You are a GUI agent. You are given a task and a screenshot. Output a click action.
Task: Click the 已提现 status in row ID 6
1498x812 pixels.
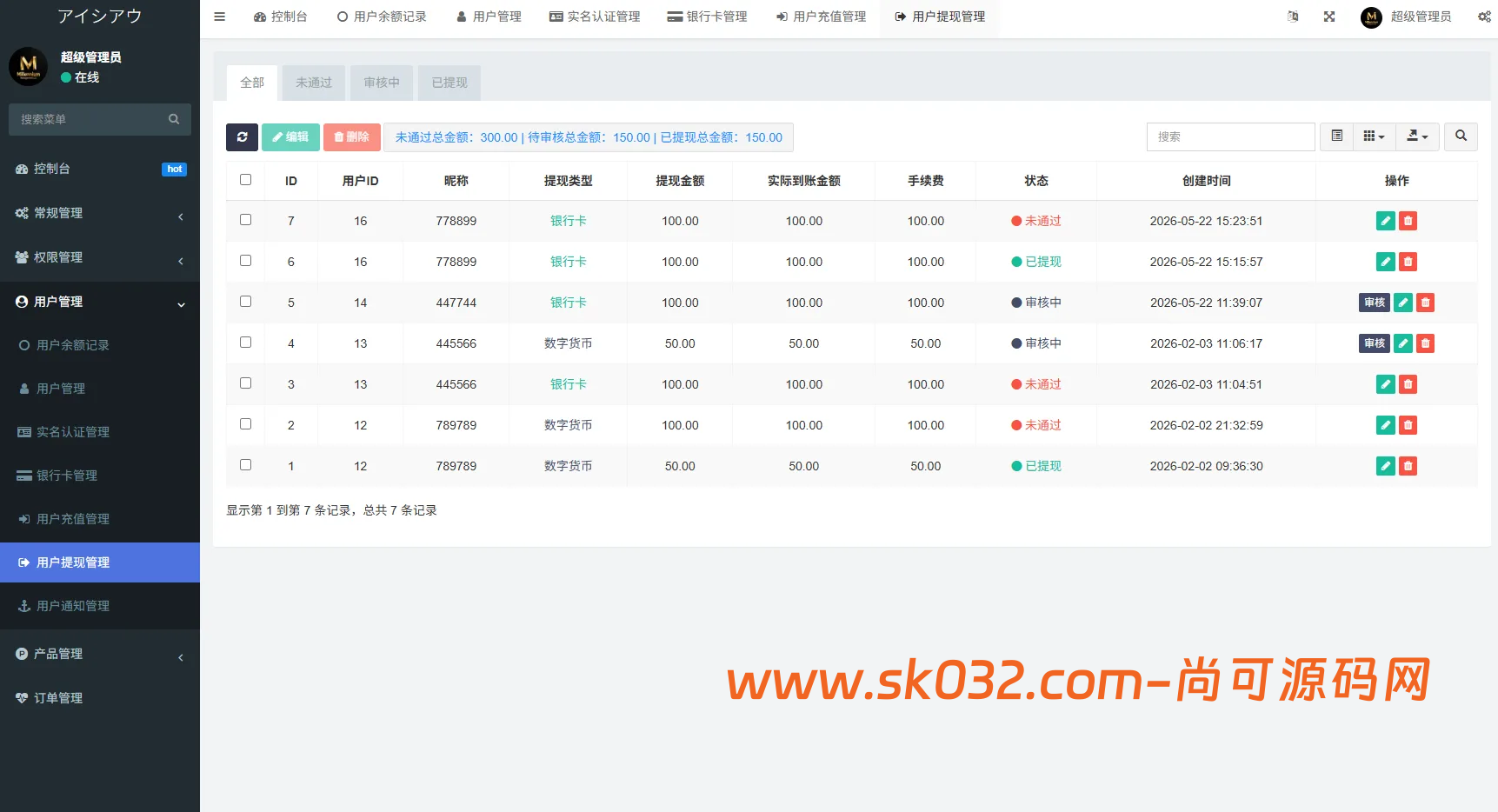[1036, 262]
